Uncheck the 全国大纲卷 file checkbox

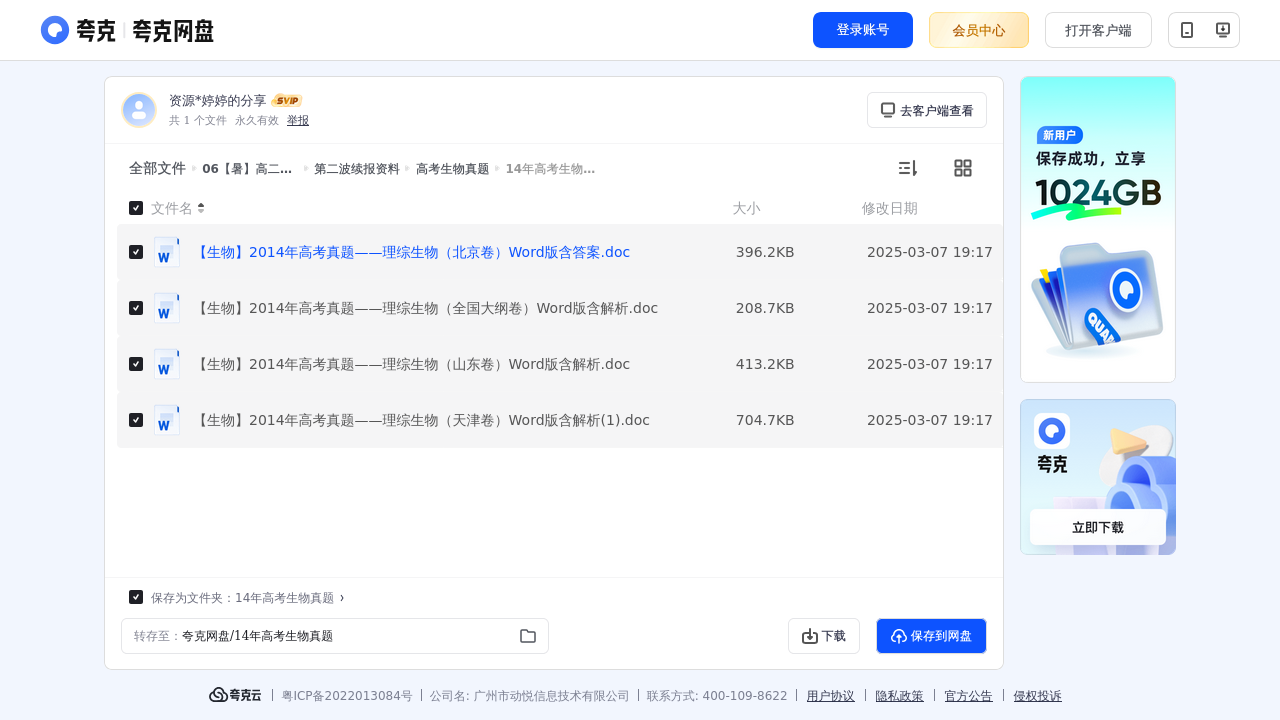[136, 308]
